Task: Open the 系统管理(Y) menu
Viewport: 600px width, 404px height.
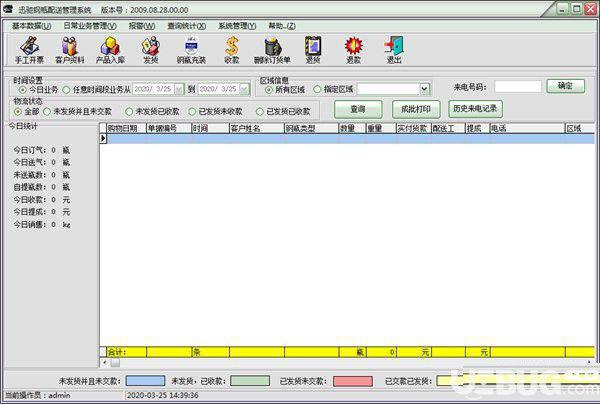Action: [237, 26]
